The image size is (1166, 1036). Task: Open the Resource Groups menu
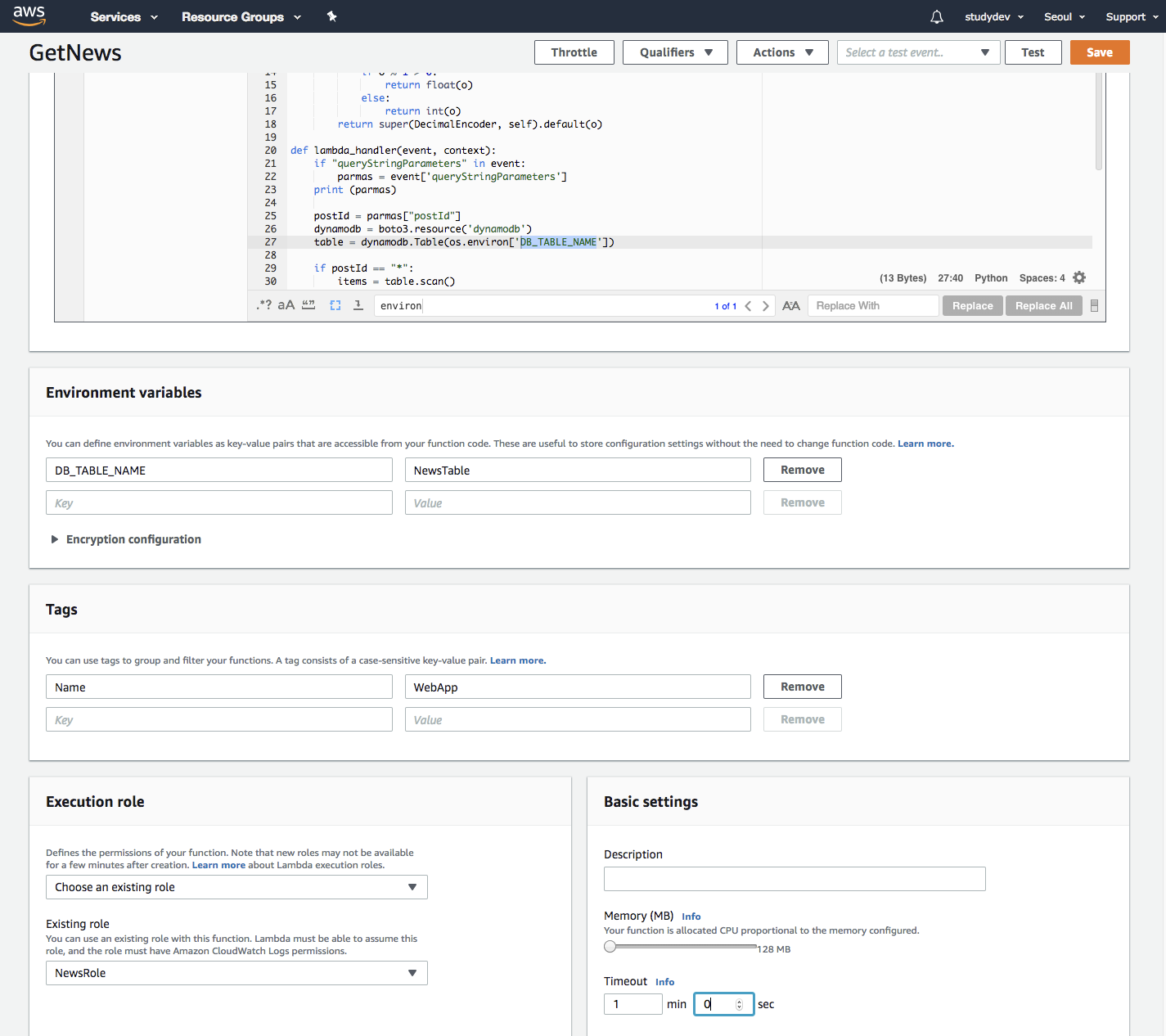[x=241, y=16]
